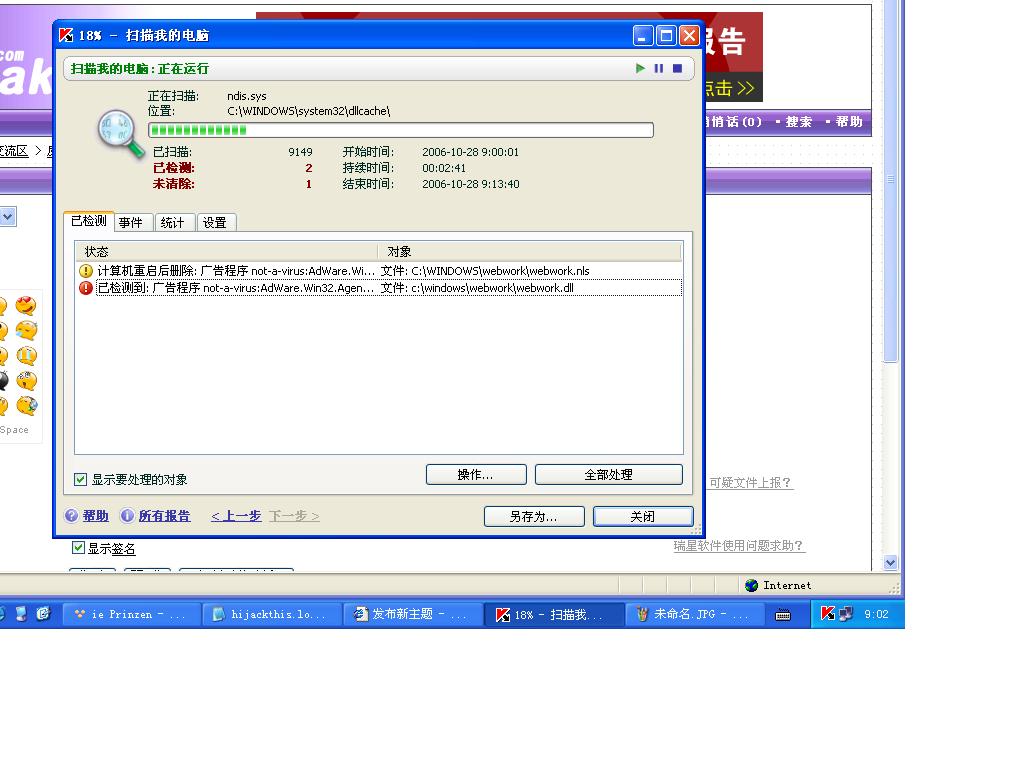Pause the running scan
This screenshot has height=768, width=1024.
(658, 68)
